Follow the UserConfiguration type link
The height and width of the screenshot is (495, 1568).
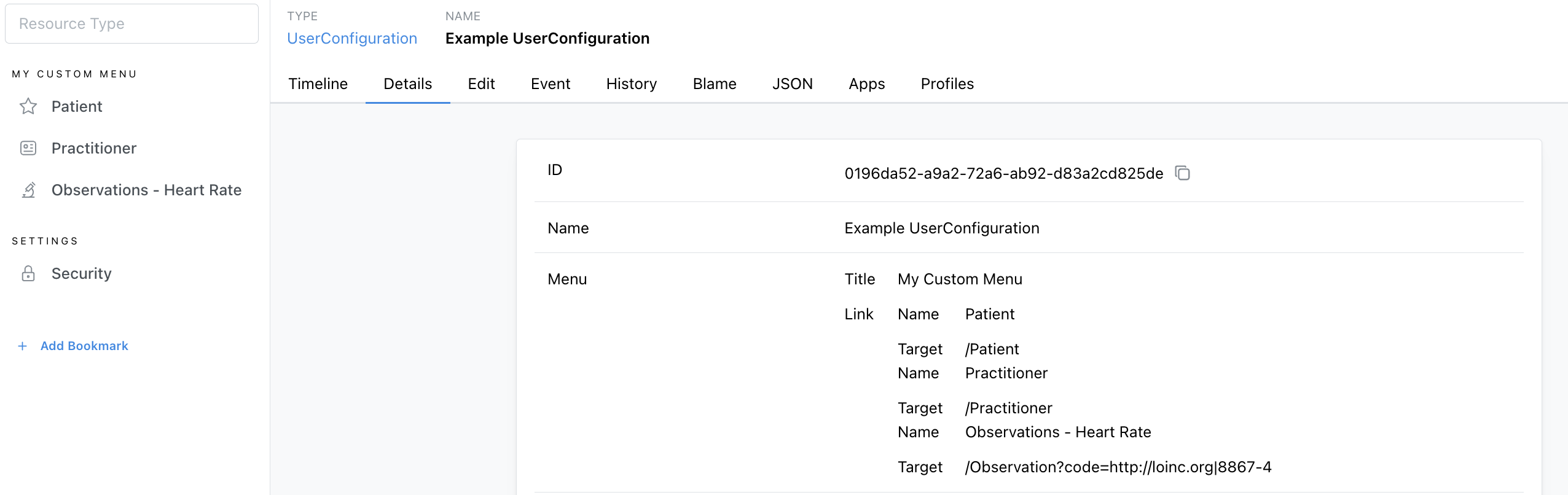pyautogui.click(x=351, y=39)
